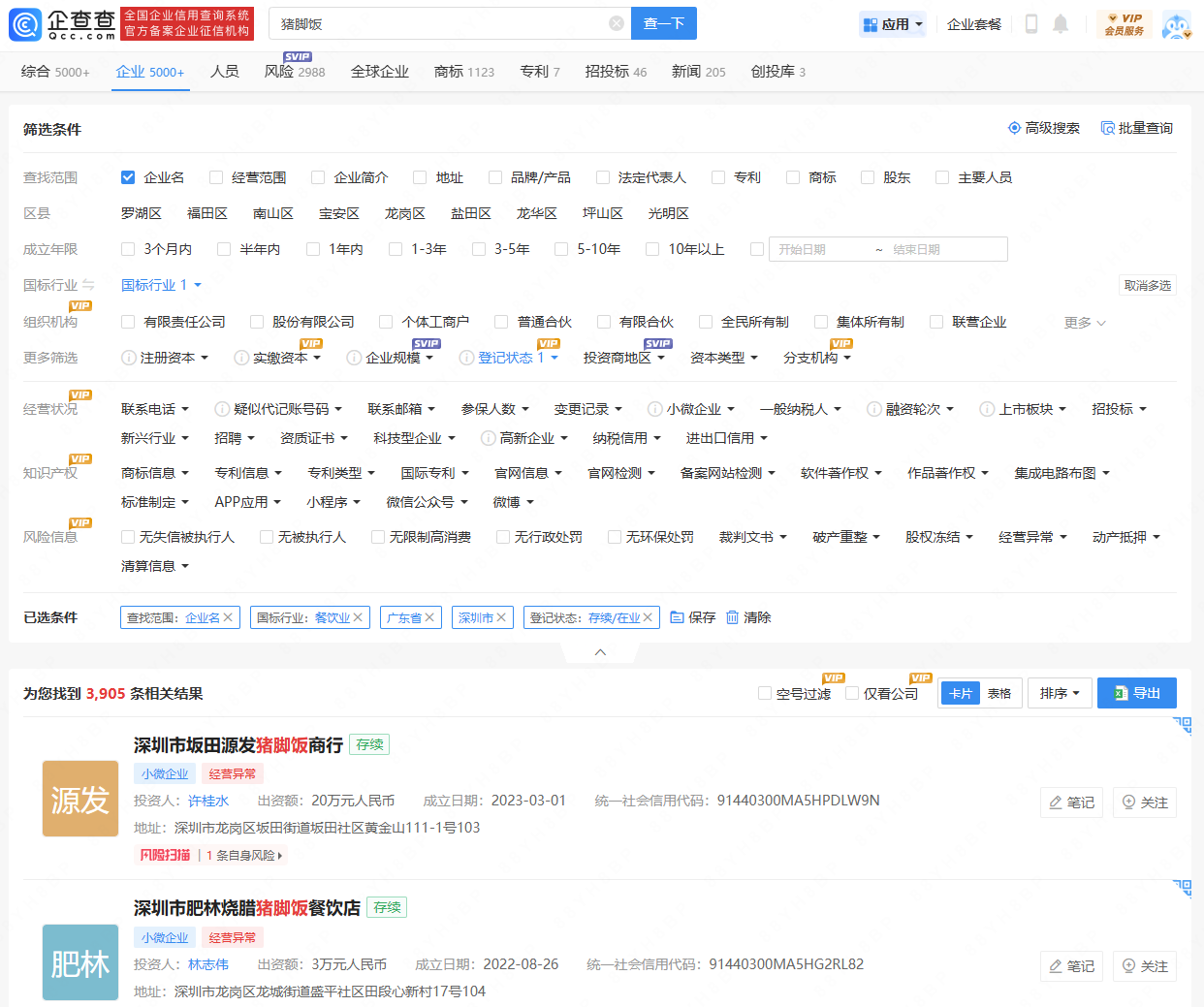The height and width of the screenshot is (1007, 1204).
Task: Open the user avatar menu
Action: pyautogui.click(x=1177, y=25)
